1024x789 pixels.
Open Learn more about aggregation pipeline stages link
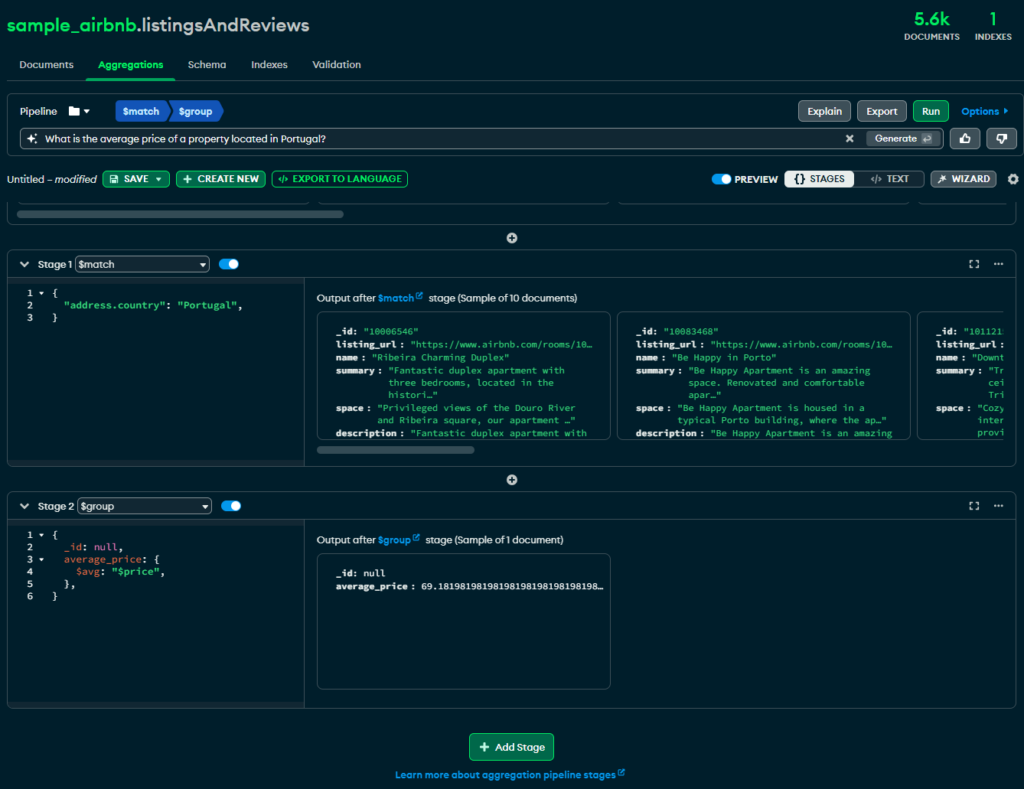pyautogui.click(x=509, y=775)
